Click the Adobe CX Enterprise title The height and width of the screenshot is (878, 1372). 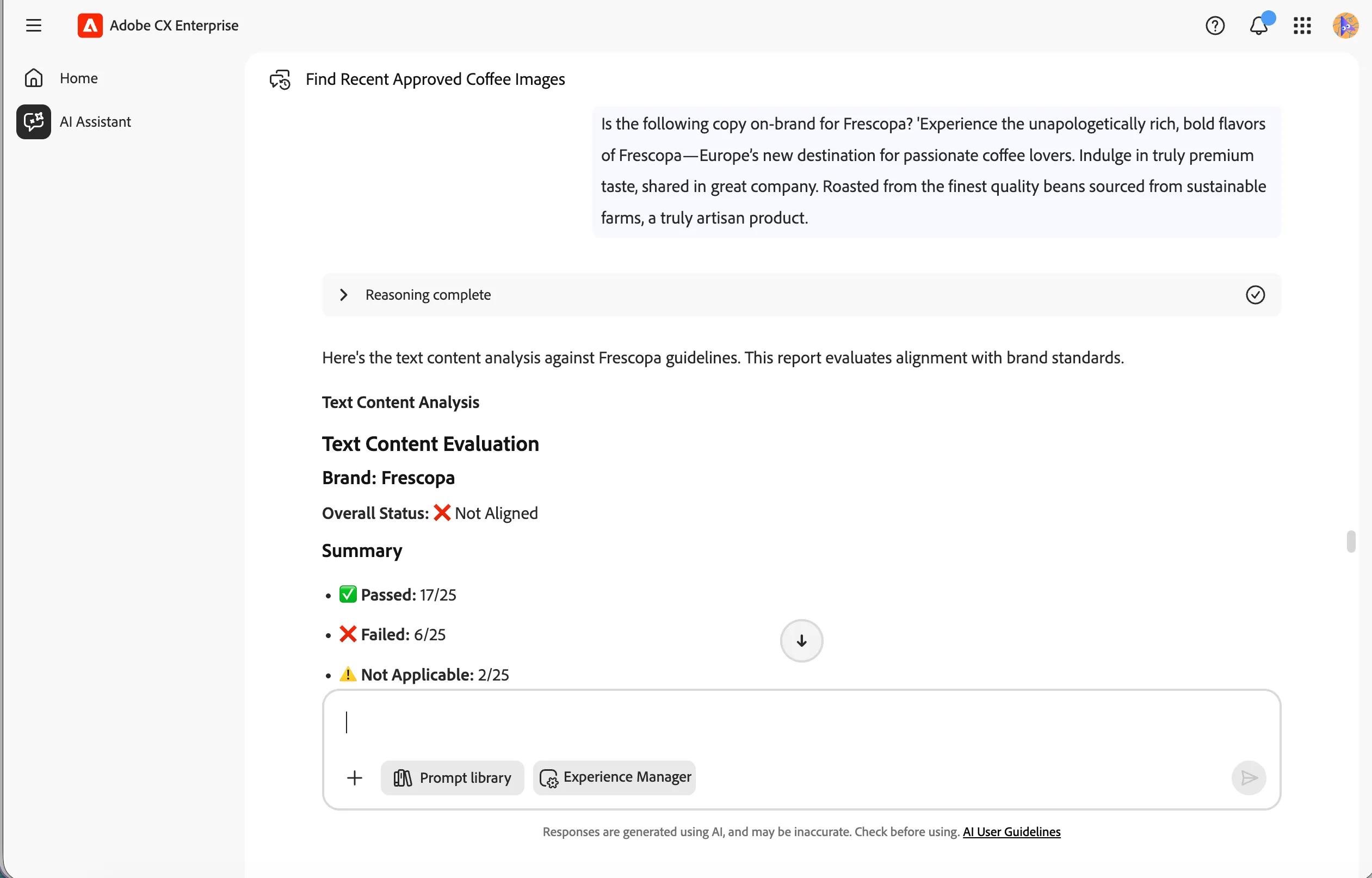(174, 26)
